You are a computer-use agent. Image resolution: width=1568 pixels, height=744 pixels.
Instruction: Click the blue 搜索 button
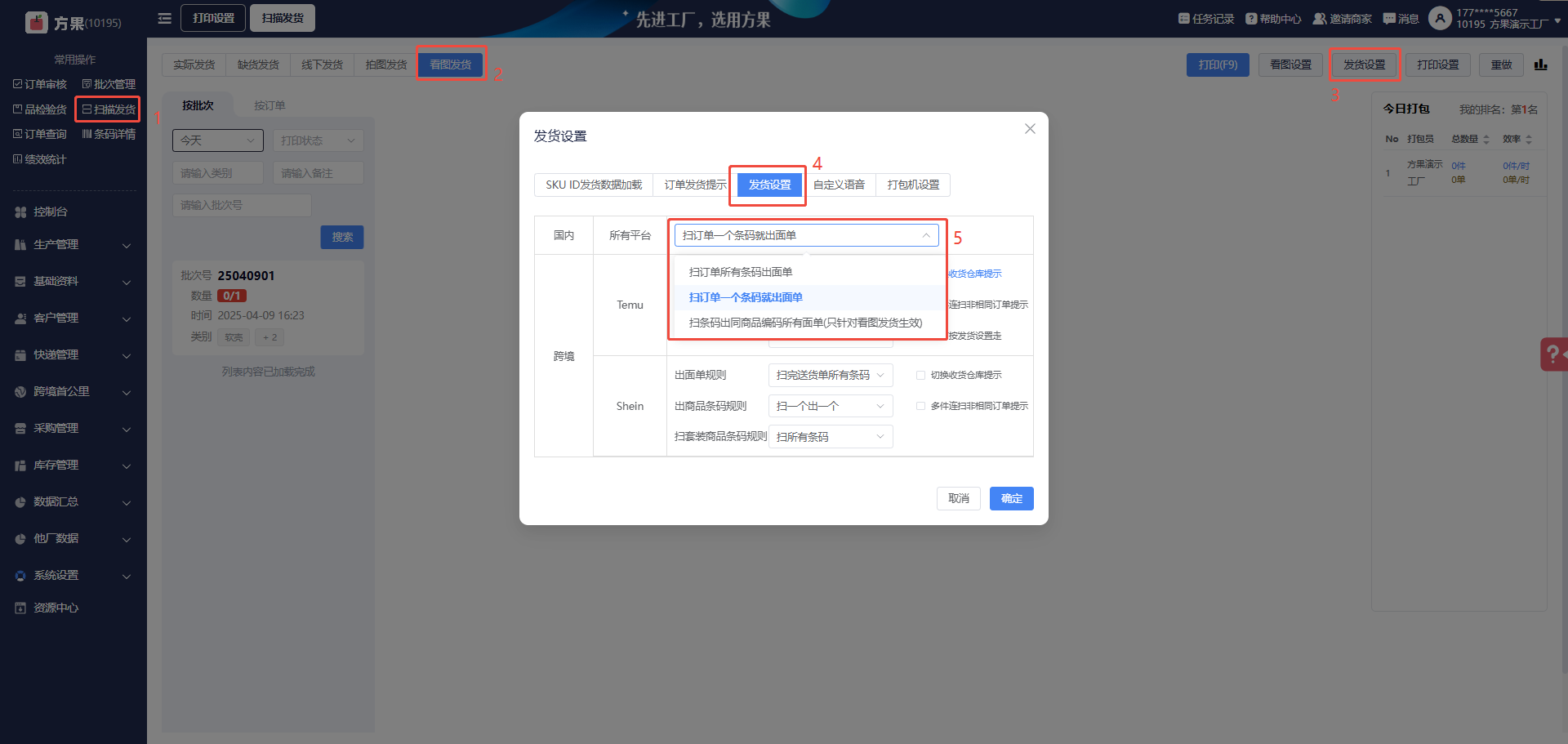(x=342, y=237)
